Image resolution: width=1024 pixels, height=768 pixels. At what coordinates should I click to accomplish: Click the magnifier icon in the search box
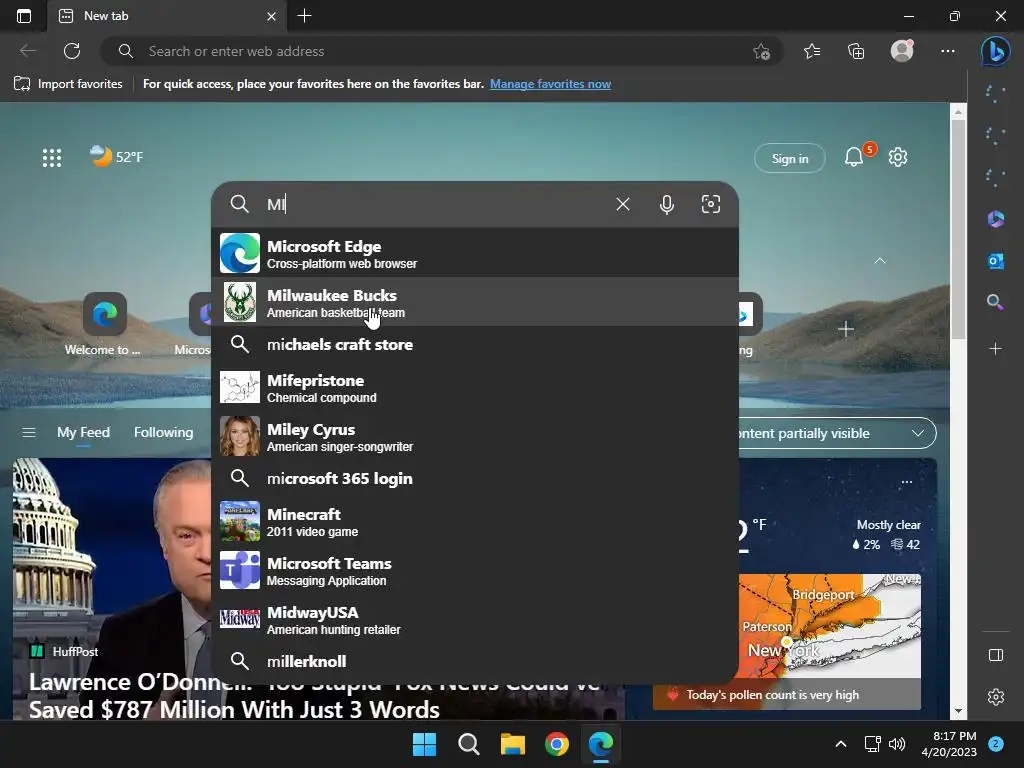tap(240, 204)
